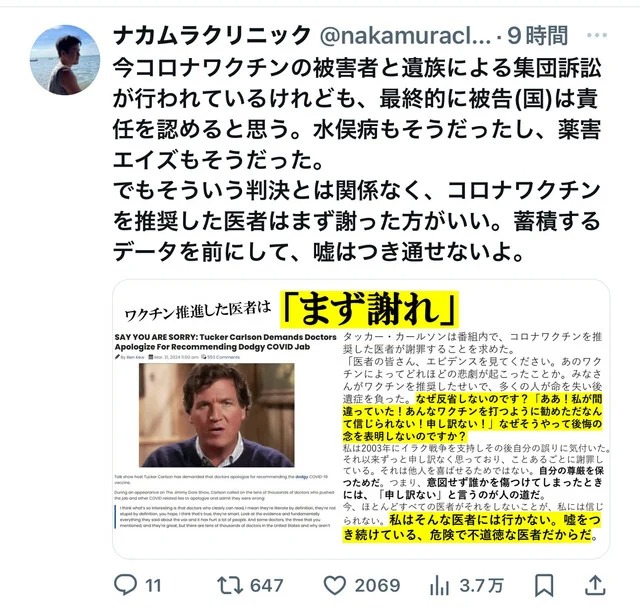This screenshot has width=640, height=610.
Task: Open view analytics bar chart icon
Action: 440,585
